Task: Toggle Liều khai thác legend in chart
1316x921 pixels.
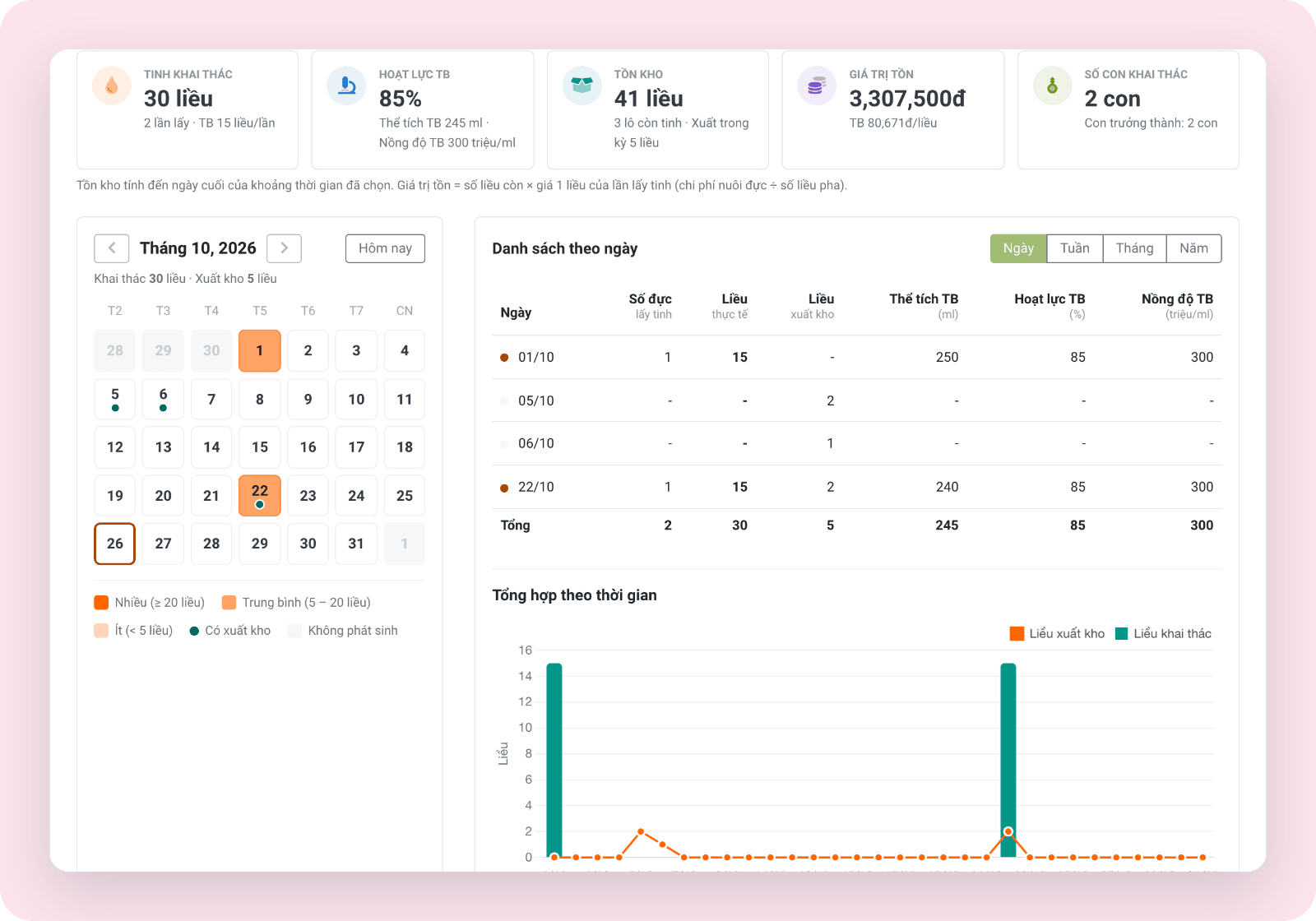Action: [1163, 633]
